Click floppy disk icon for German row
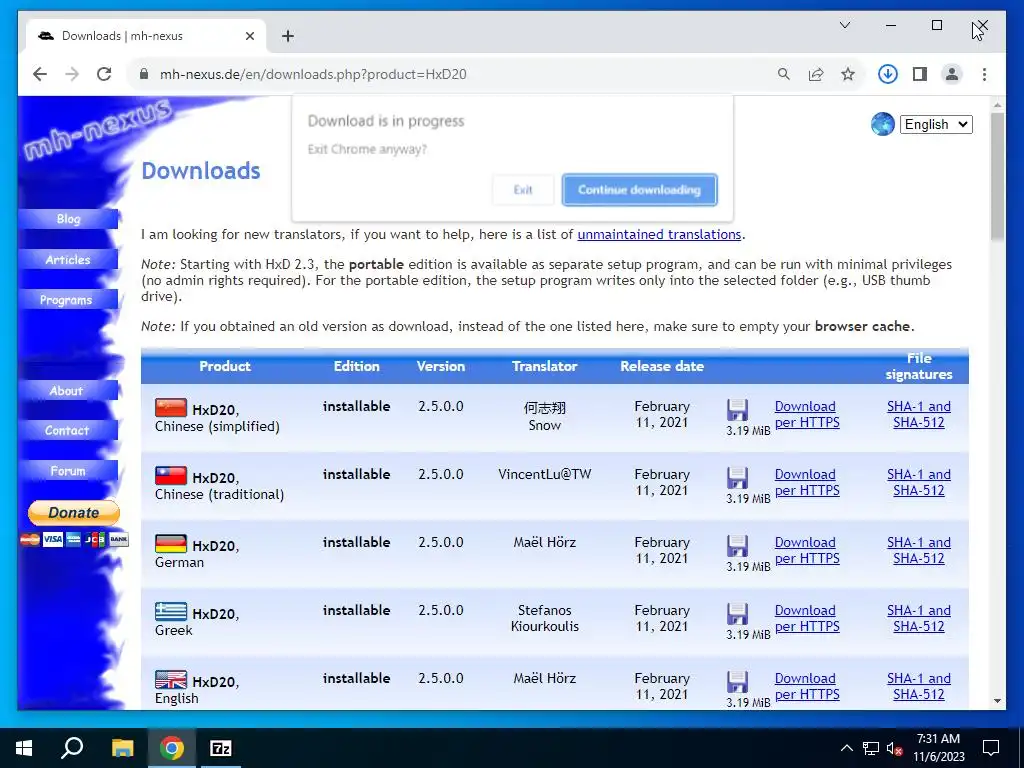Viewport: 1024px width, 768px height. 737,546
